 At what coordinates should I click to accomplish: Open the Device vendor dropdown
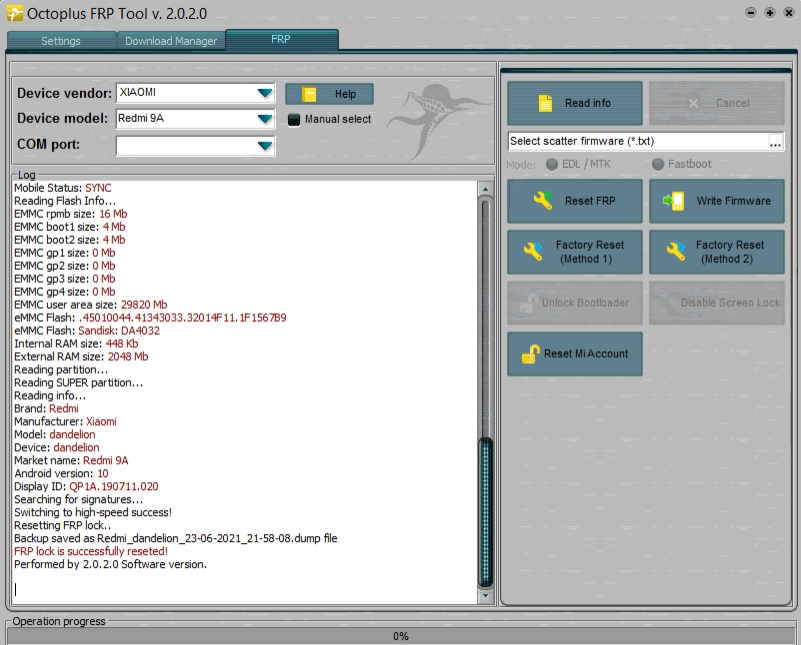tap(265, 93)
